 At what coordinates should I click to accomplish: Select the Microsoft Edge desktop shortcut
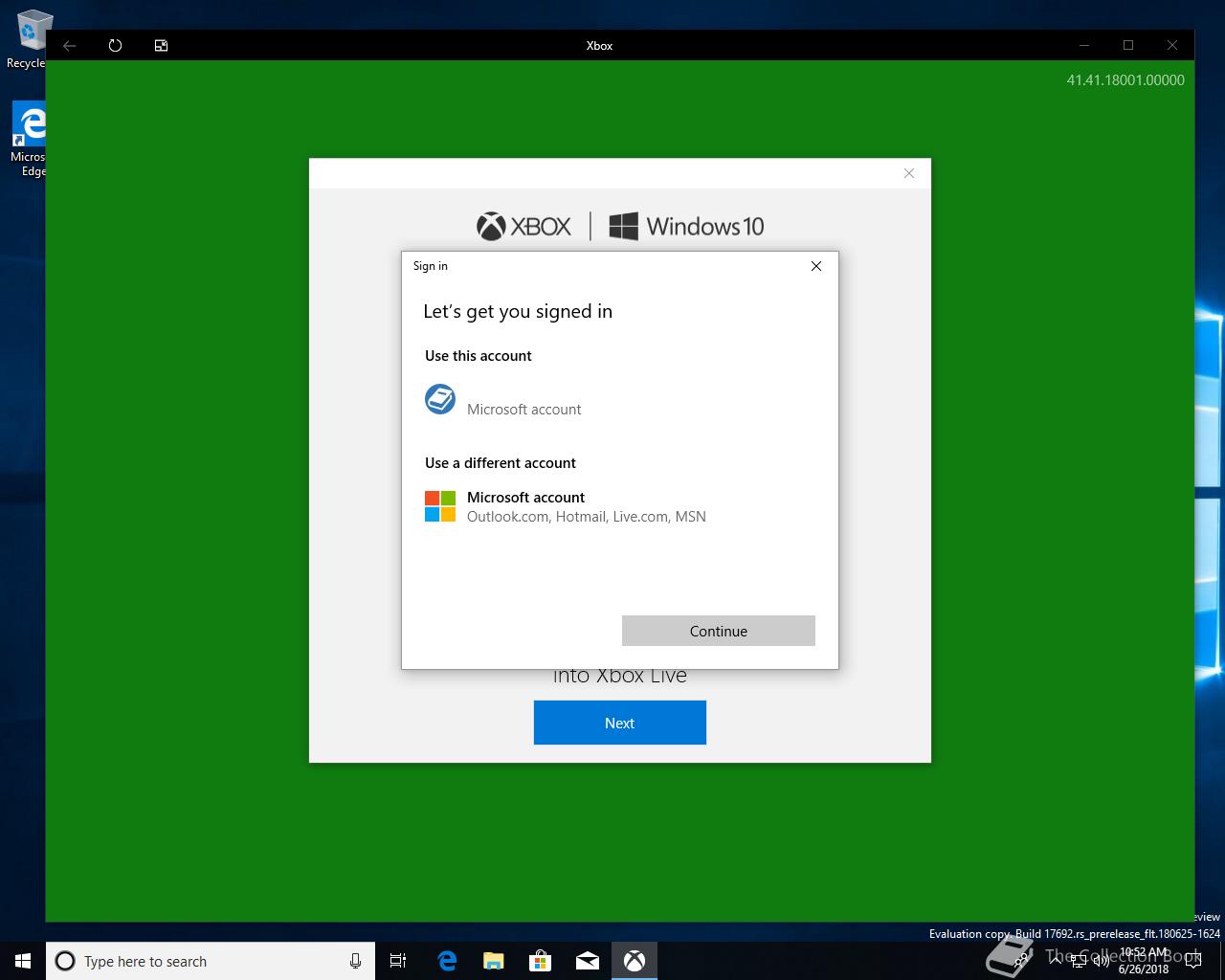(29, 140)
